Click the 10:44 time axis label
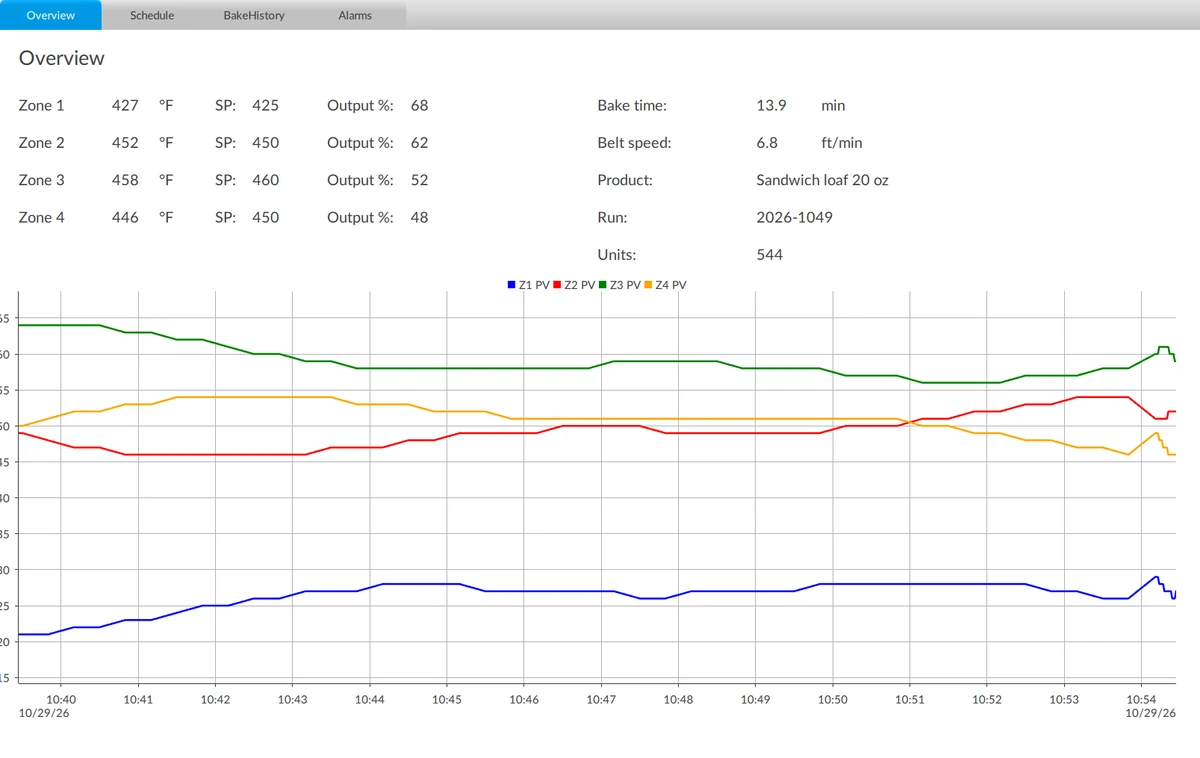Image resolution: width=1200 pixels, height=758 pixels. click(x=370, y=700)
